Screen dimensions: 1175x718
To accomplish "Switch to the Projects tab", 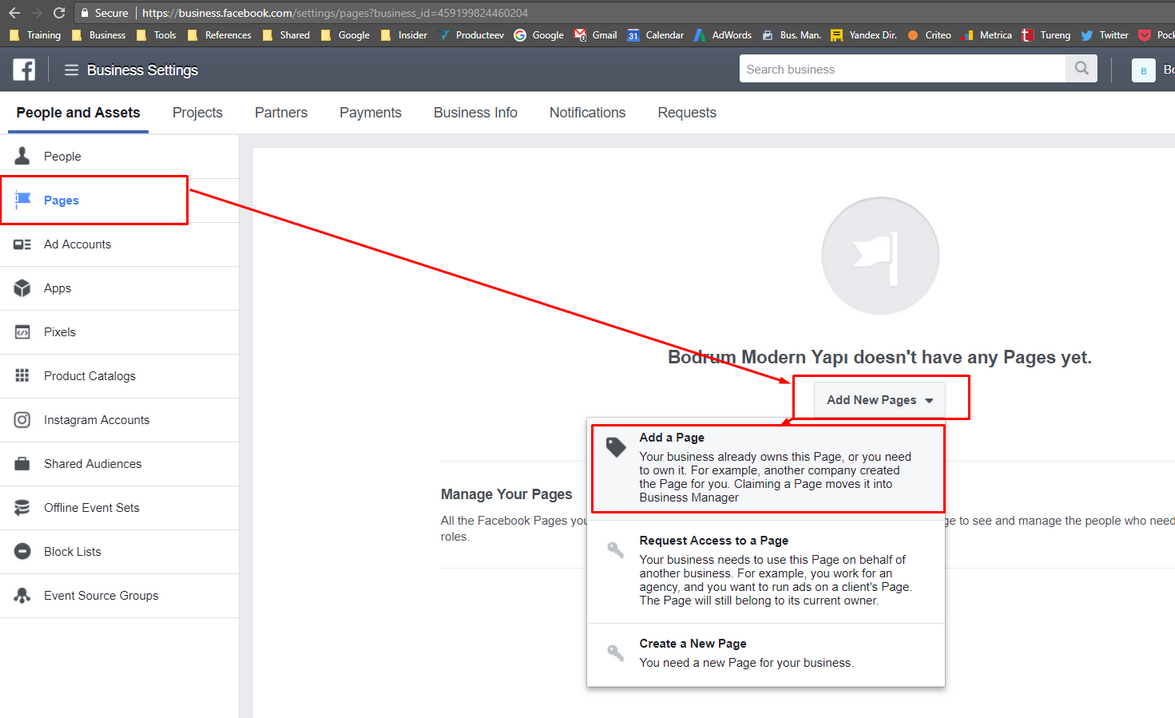I will (197, 113).
